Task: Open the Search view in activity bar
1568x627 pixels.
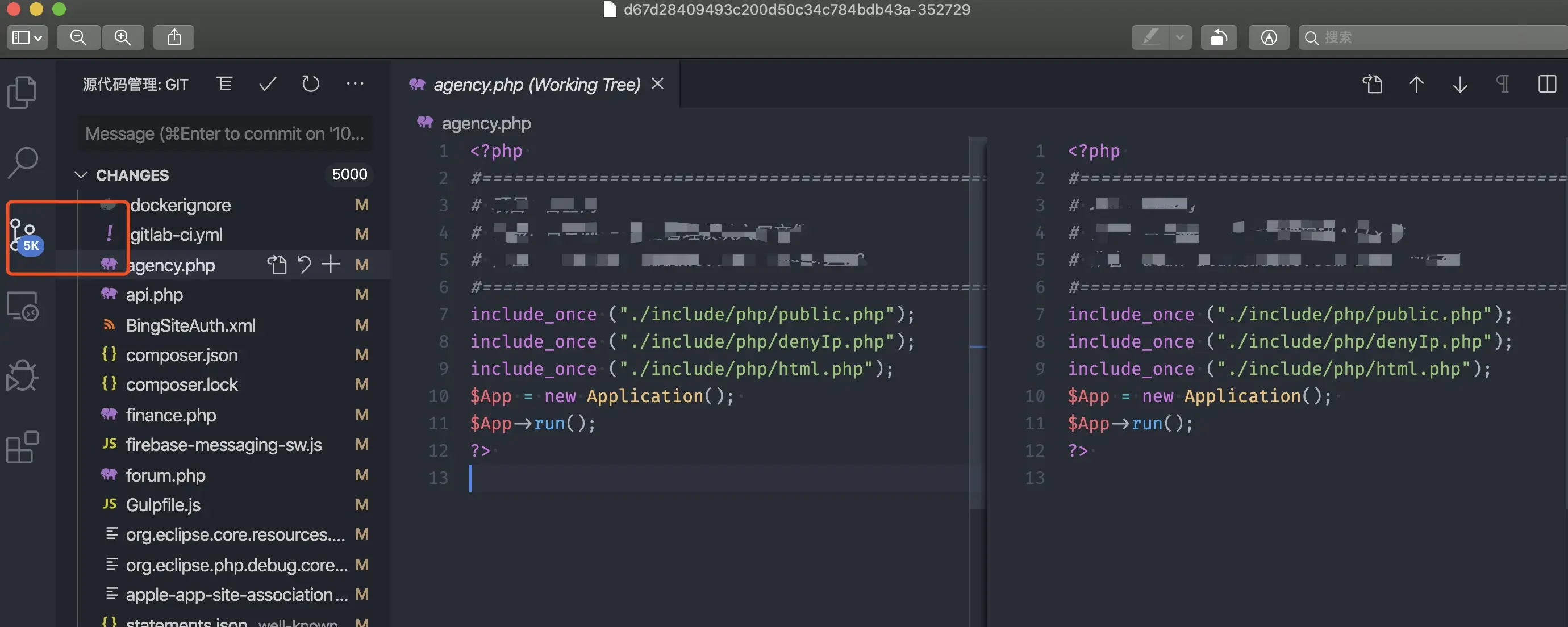Action: [23, 162]
